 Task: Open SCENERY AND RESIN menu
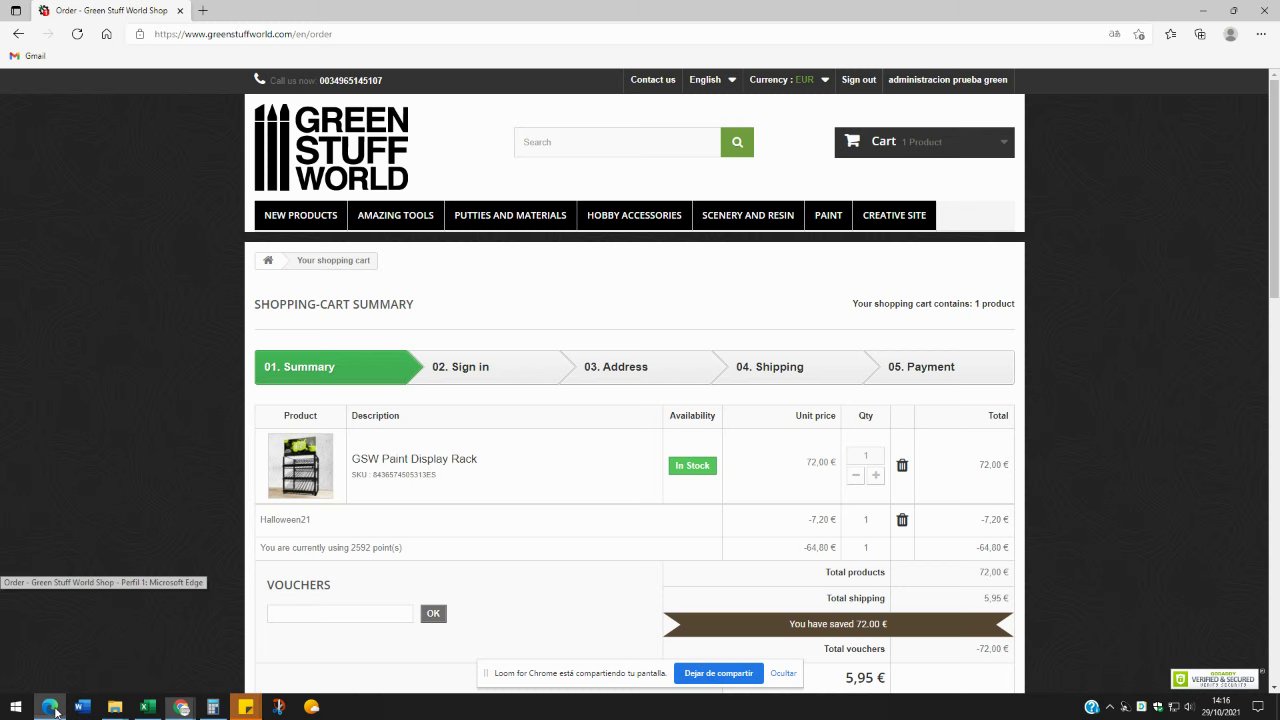coord(748,215)
